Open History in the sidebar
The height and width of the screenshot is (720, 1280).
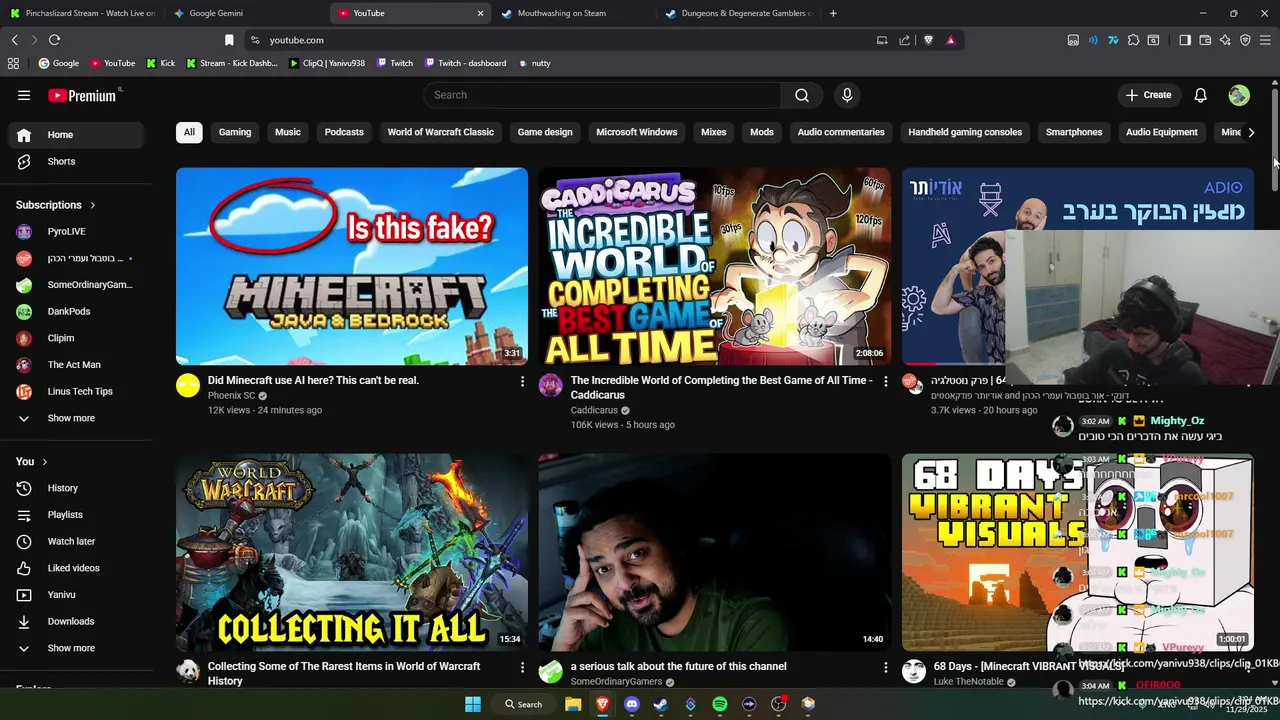(x=78, y=488)
